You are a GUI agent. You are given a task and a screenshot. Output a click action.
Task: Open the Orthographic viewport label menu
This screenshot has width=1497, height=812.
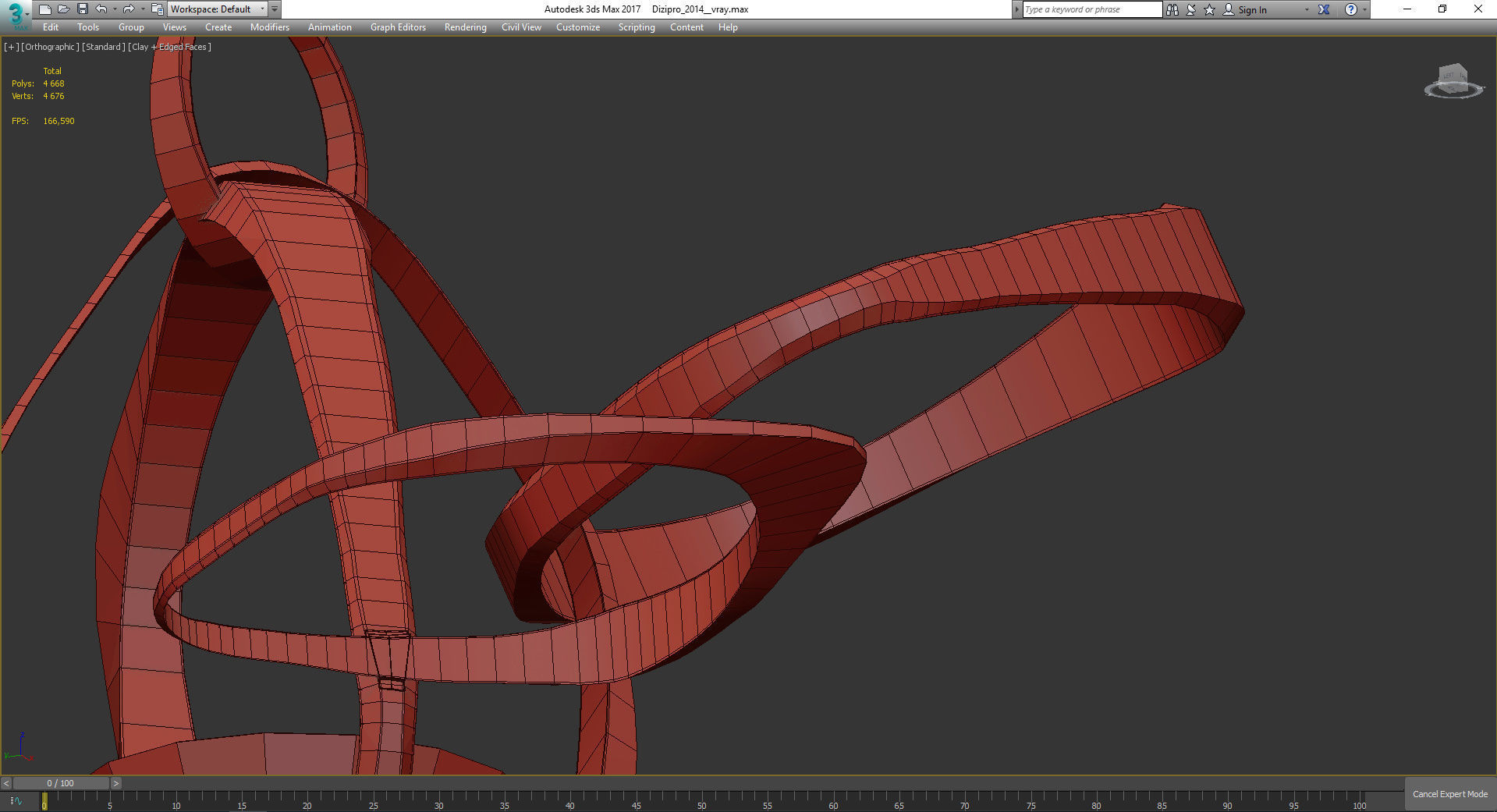[x=50, y=47]
